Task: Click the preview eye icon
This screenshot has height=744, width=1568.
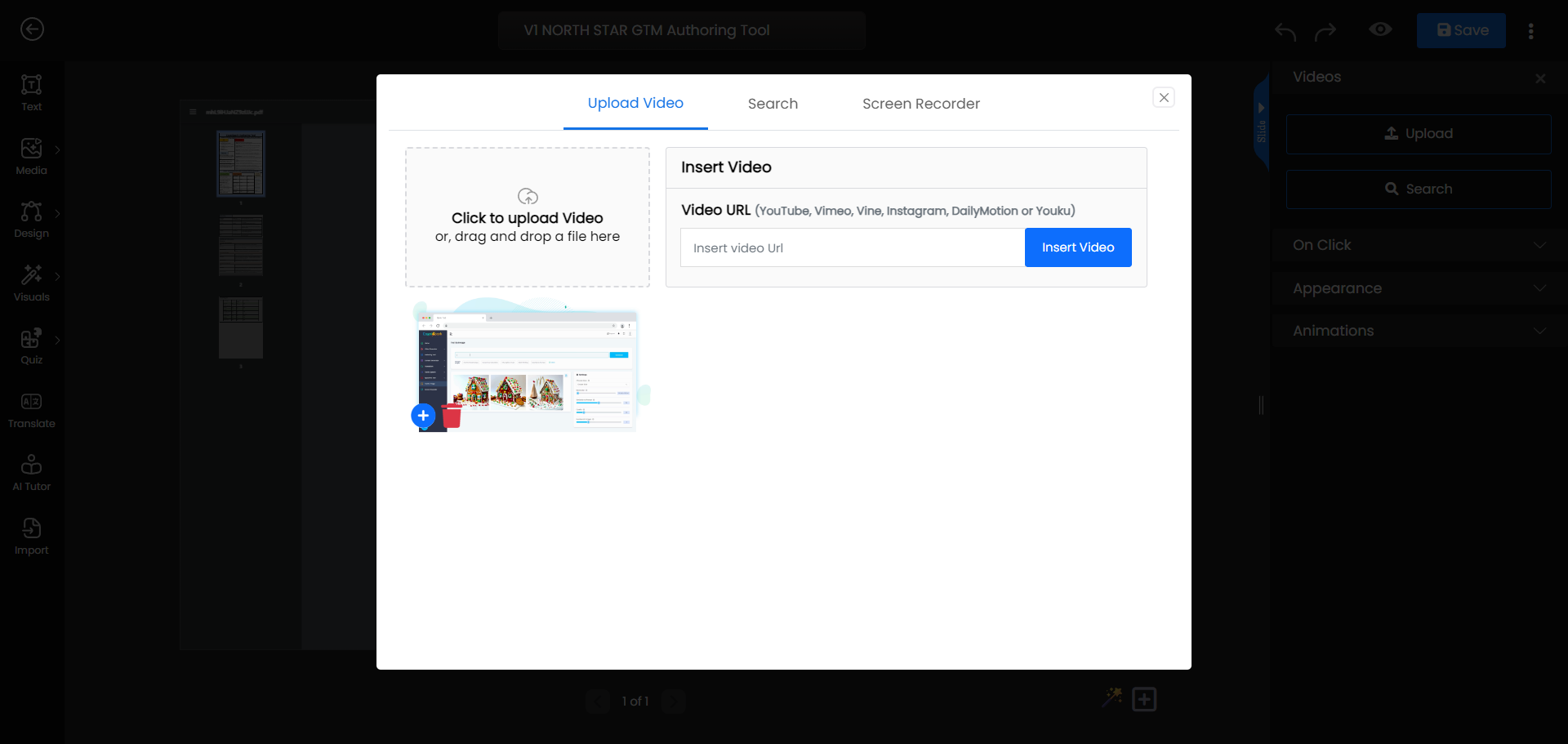Action: [1380, 29]
